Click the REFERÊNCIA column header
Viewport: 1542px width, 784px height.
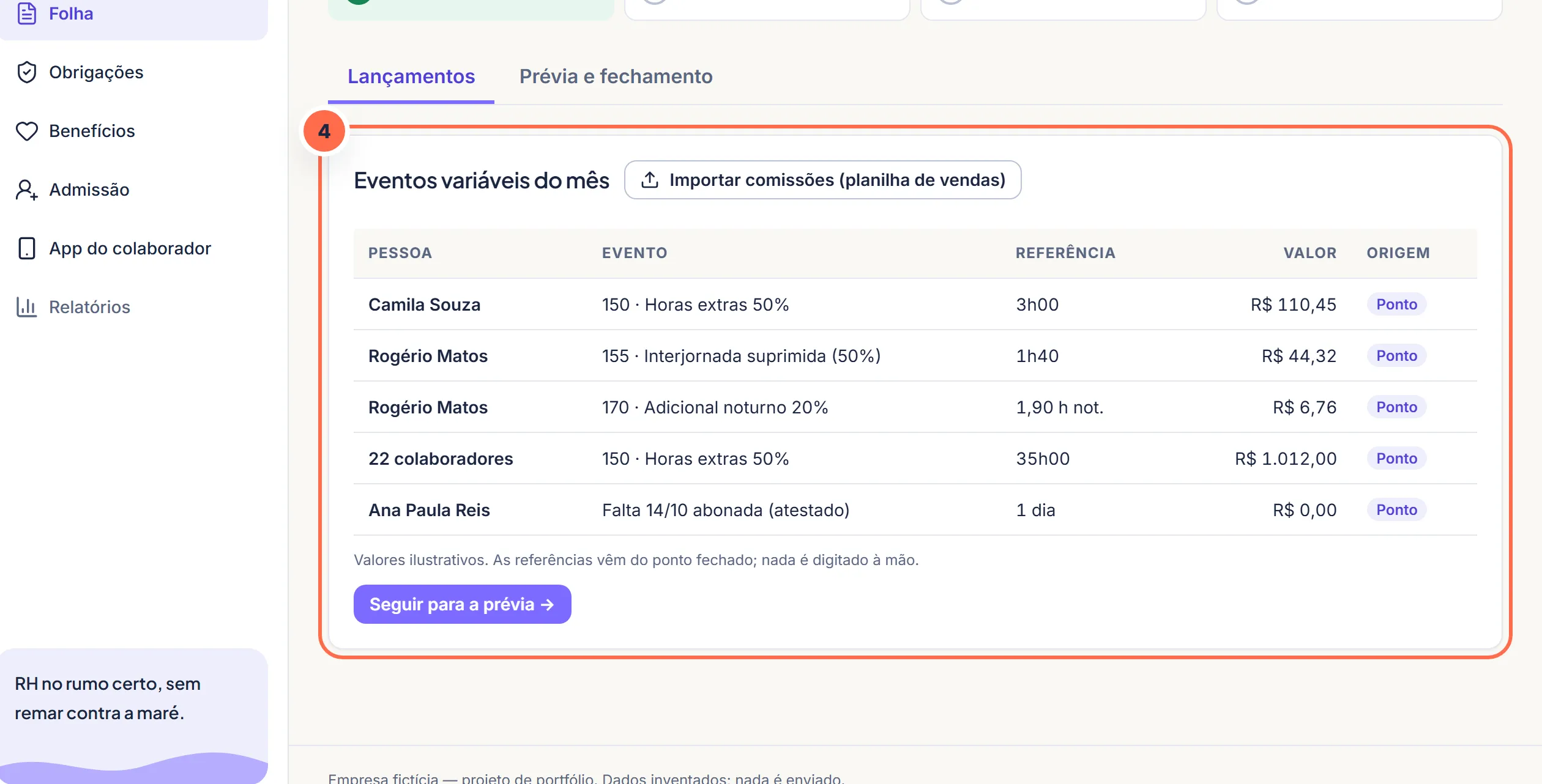[x=1065, y=253]
